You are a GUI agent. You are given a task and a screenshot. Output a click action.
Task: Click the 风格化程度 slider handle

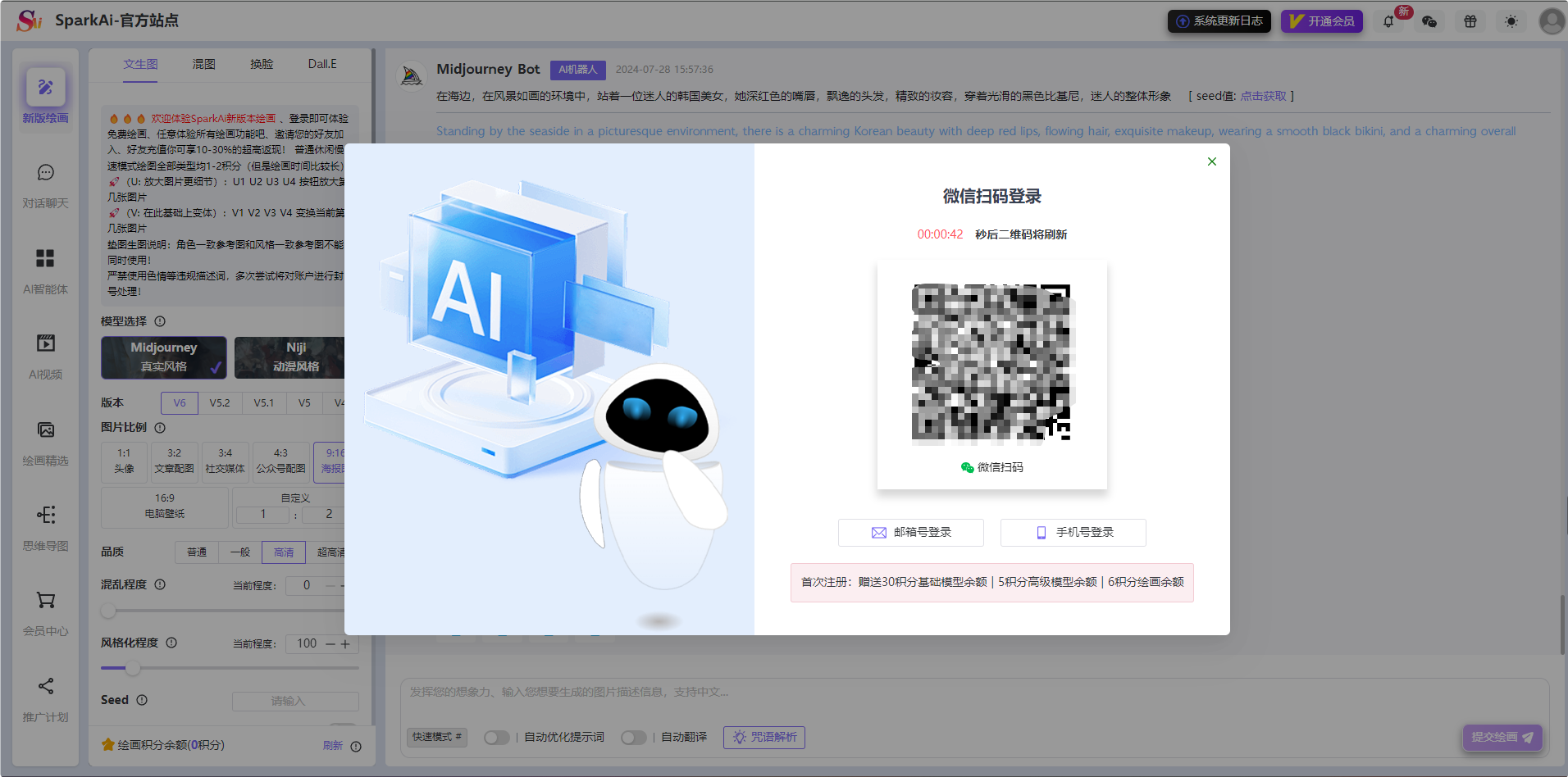(x=133, y=668)
